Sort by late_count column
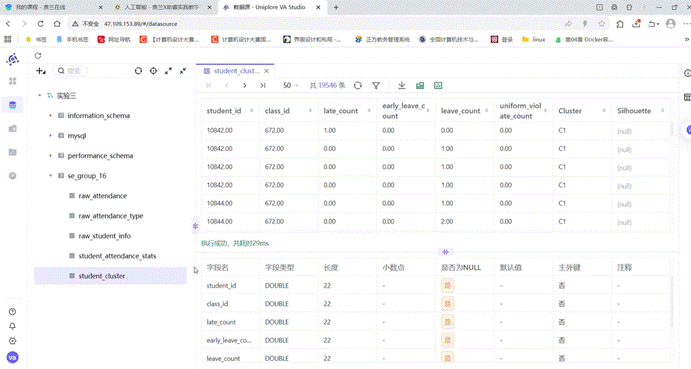 369,111
